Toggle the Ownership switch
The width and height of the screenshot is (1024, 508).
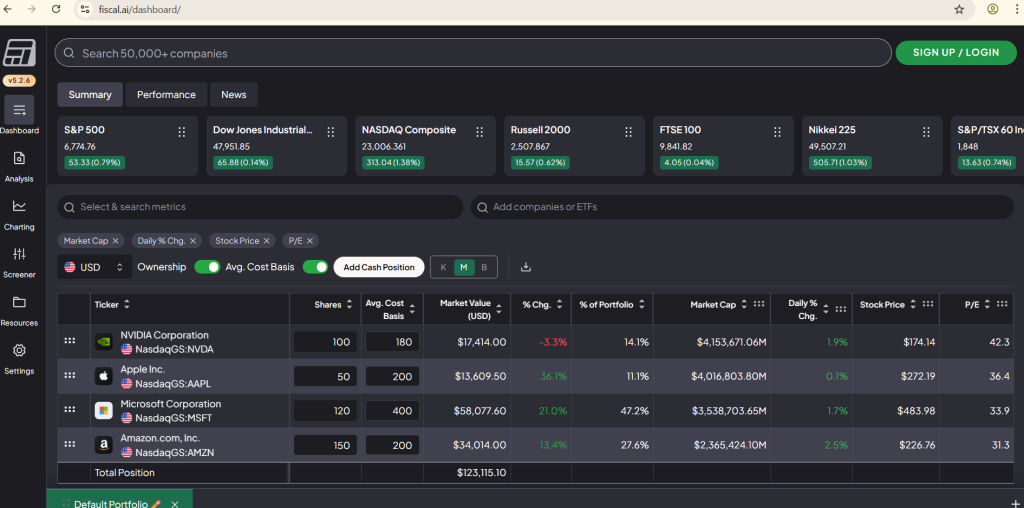coord(207,267)
